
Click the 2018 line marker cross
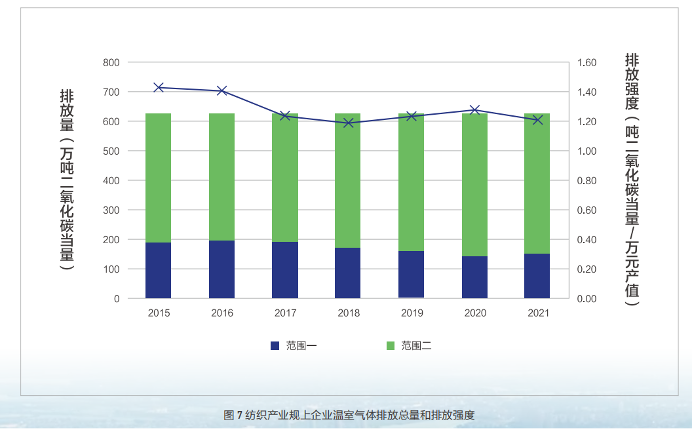348,123
